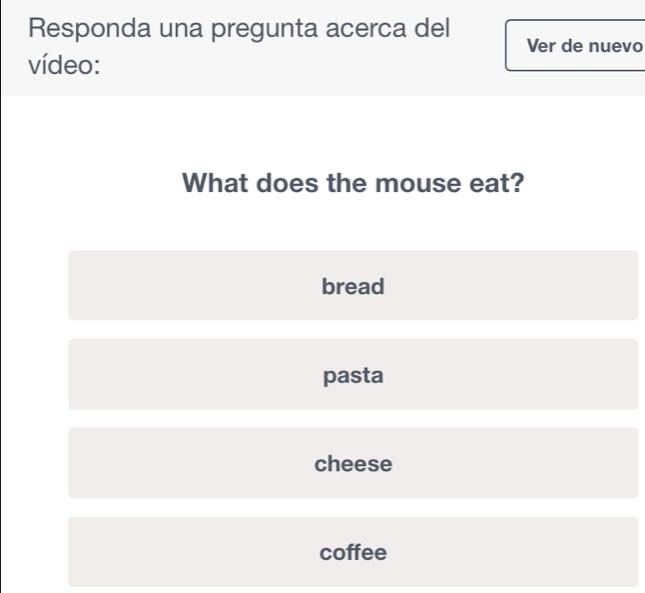Replay the video with 'Ver de nuevo'
Screen dimensions: 645x593
(x=576, y=46)
